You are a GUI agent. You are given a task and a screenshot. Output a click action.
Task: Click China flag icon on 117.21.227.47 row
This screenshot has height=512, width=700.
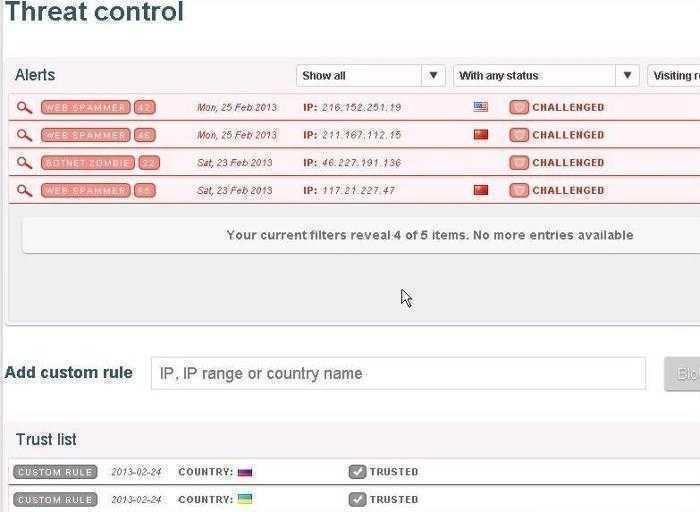click(481, 190)
